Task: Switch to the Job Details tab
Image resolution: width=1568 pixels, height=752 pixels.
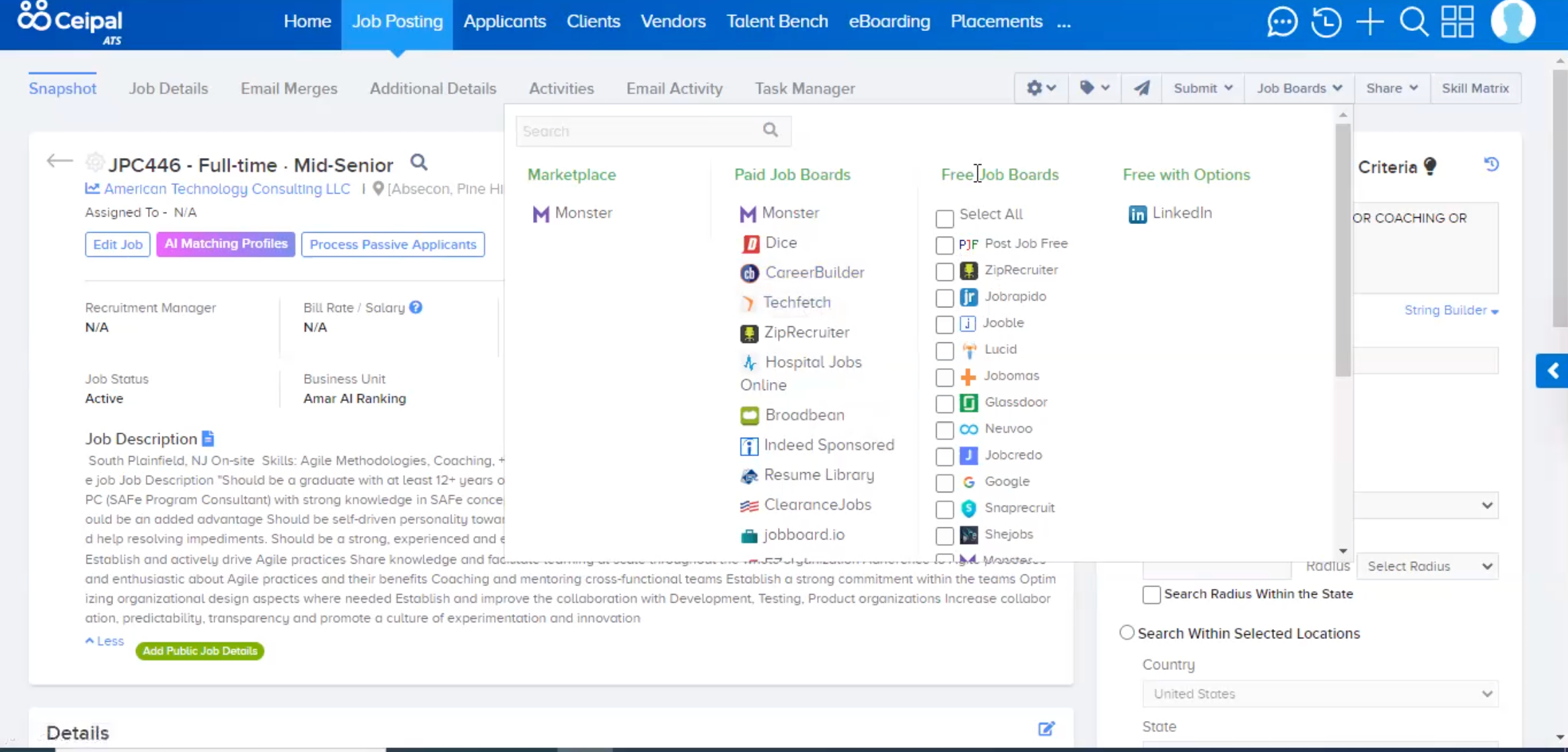Action: click(168, 89)
